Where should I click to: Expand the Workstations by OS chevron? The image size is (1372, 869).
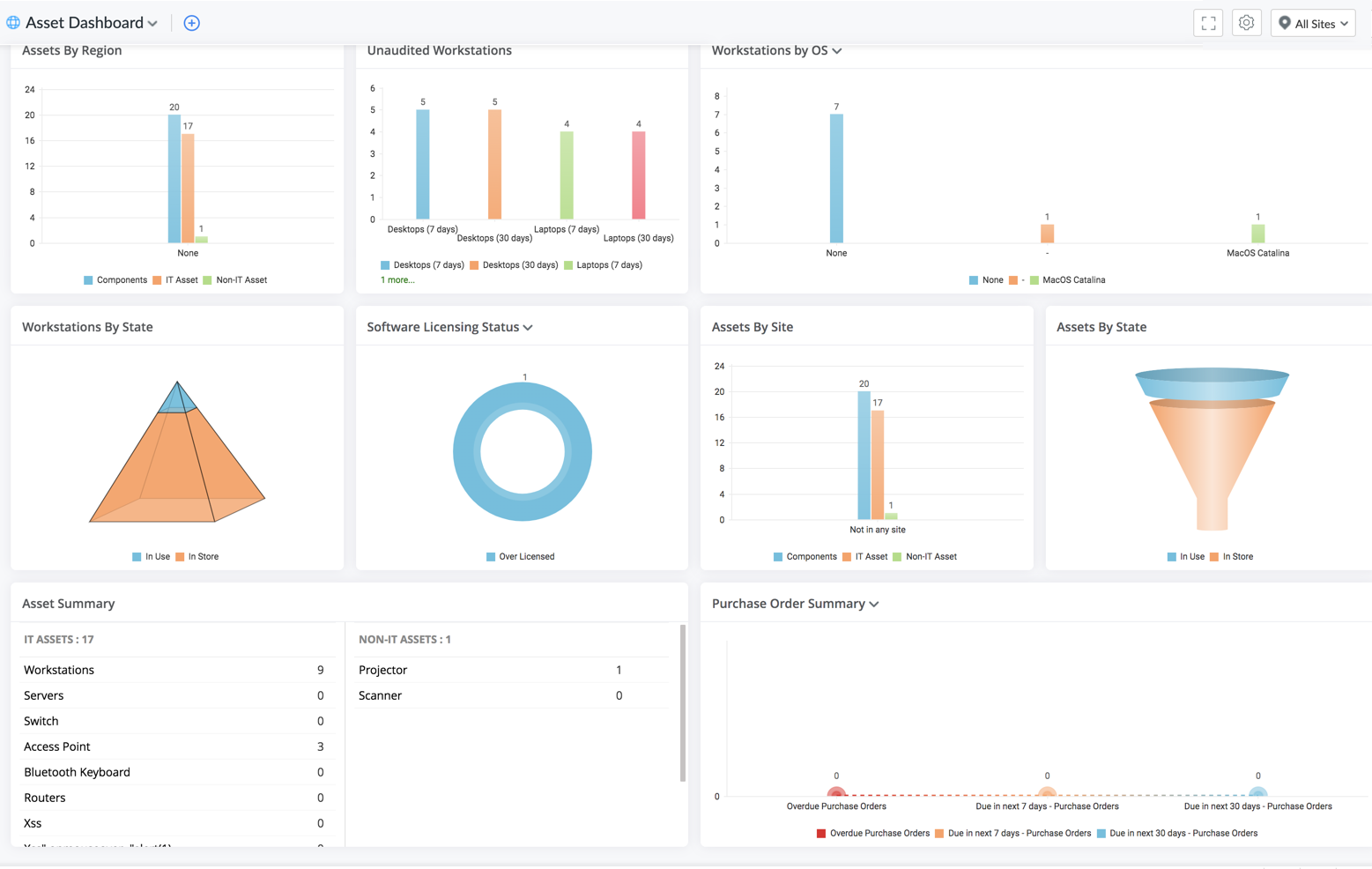click(837, 51)
